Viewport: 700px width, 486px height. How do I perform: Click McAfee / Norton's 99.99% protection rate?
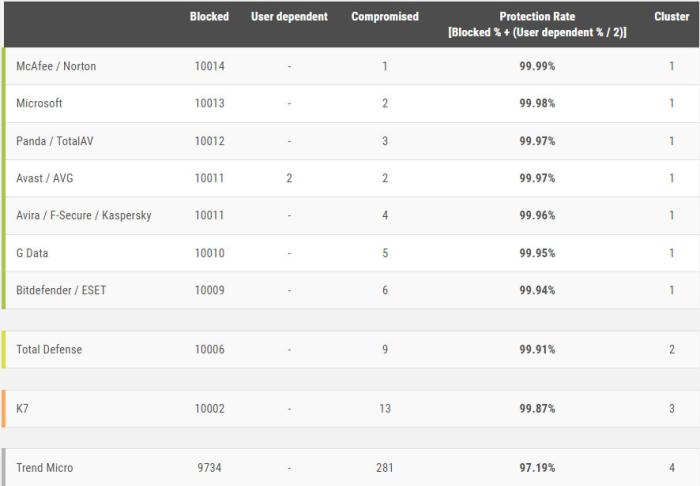tap(537, 66)
